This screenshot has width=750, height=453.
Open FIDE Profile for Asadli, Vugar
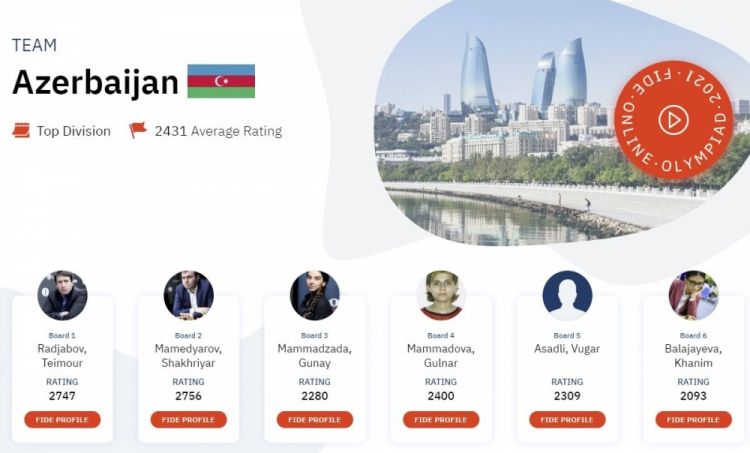[x=567, y=420]
